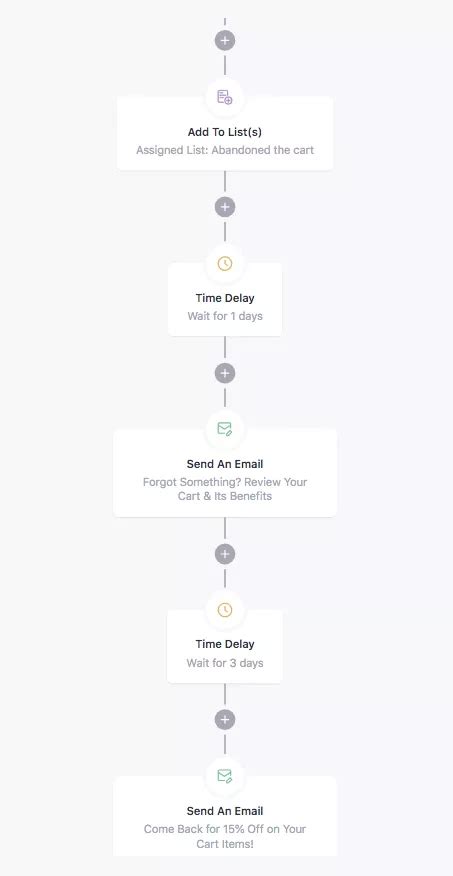Image resolution: width=453 pixels, height=876 pixels.
Task: Click the Forgot Something? Review Your Cart subject
Action: click(225, 489)
